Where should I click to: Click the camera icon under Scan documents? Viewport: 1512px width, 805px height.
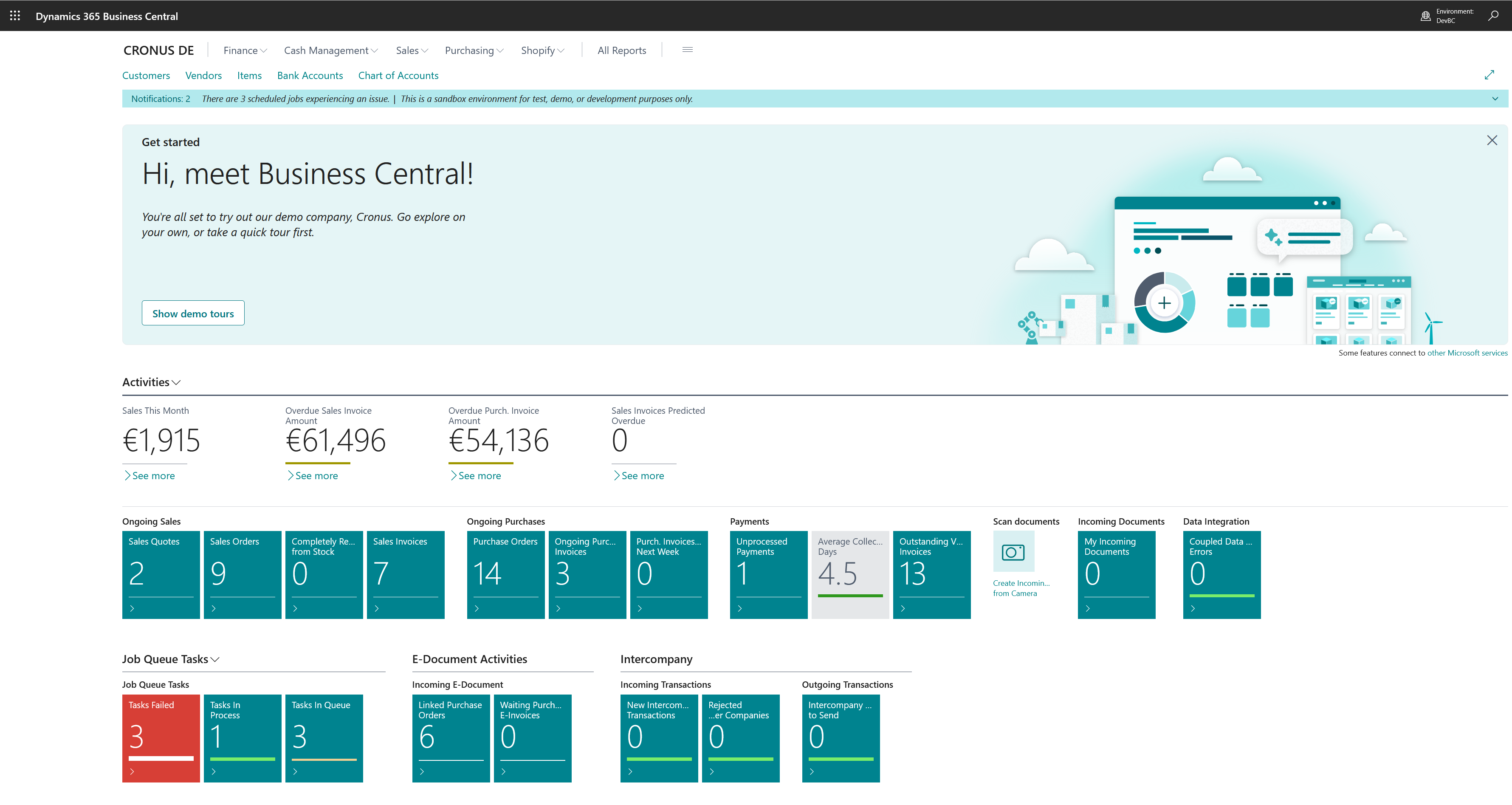click(1013, 551)
